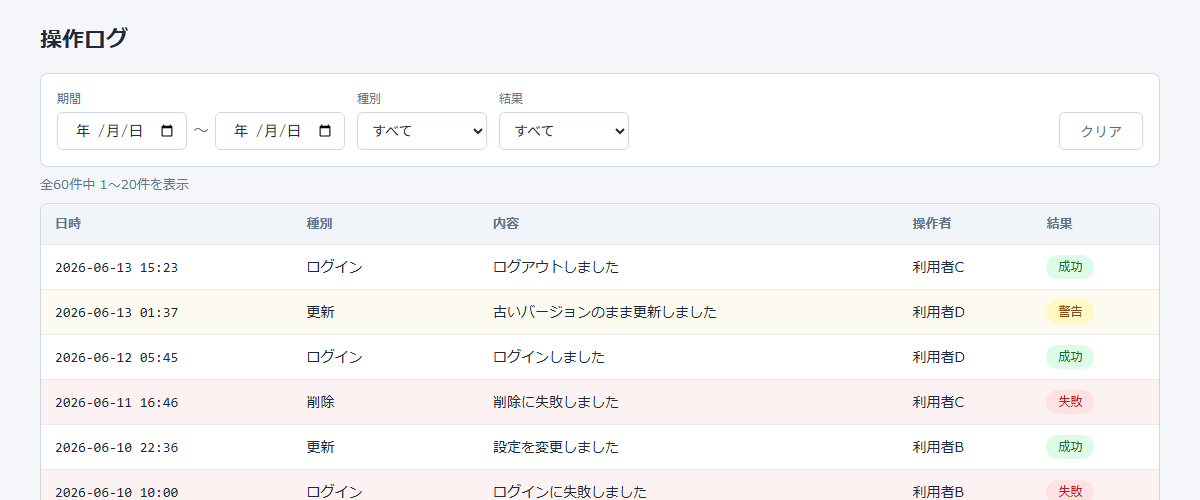1200x500 pixels.
Task: Click ログインに失敗しました log entry text
Action: (570, 492)
